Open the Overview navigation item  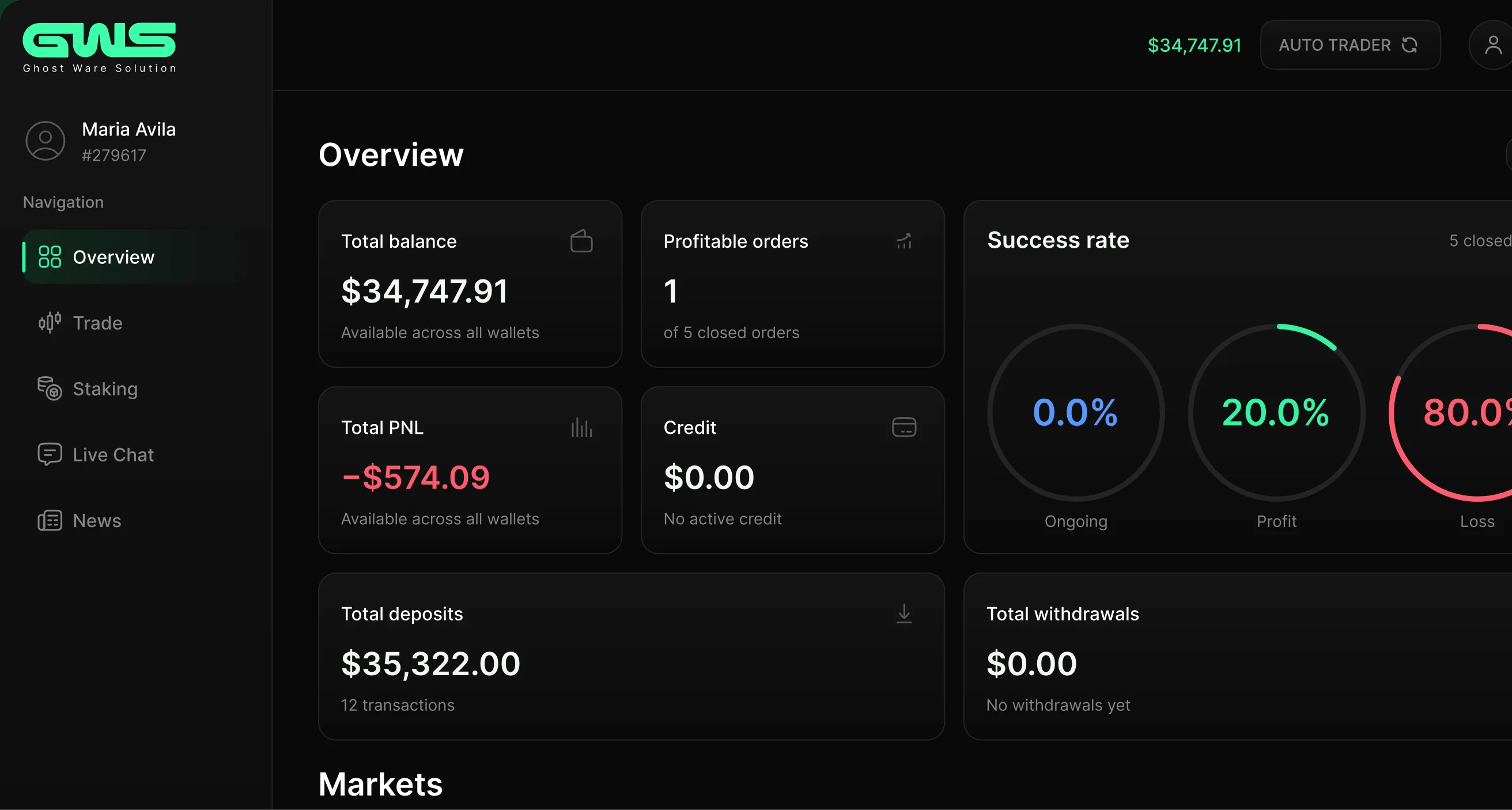[x=135, y=257]
